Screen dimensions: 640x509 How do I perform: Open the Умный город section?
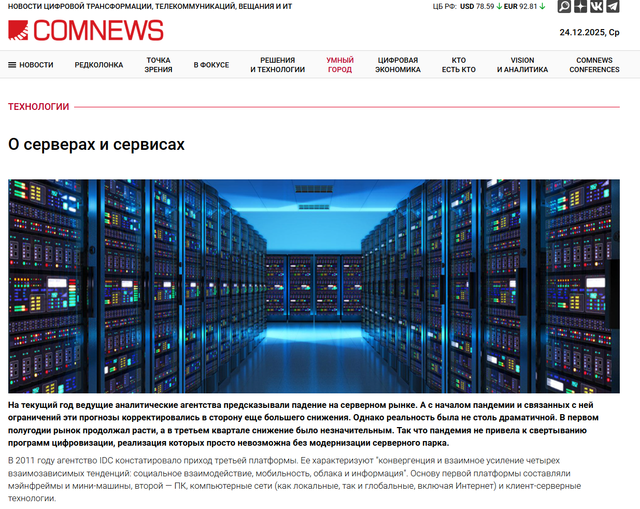(340, 65)
